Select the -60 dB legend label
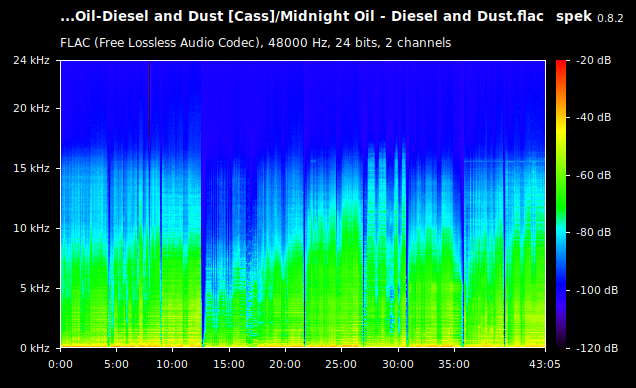 (x=593, y=175)
